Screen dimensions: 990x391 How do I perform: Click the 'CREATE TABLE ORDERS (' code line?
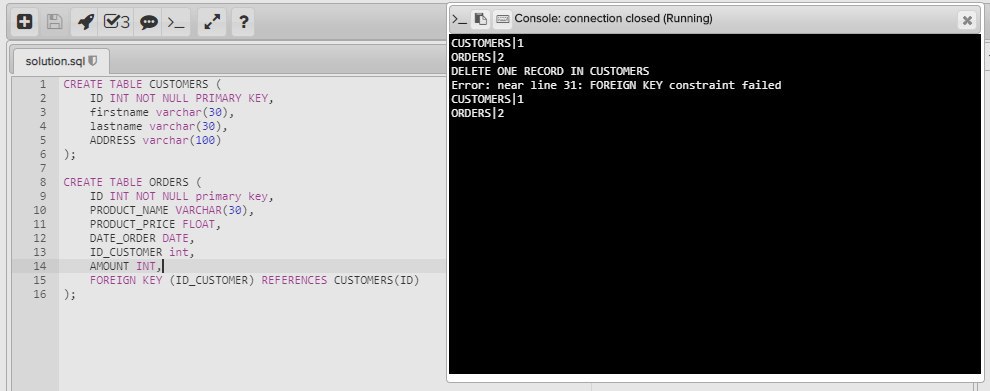pos(132,182)
